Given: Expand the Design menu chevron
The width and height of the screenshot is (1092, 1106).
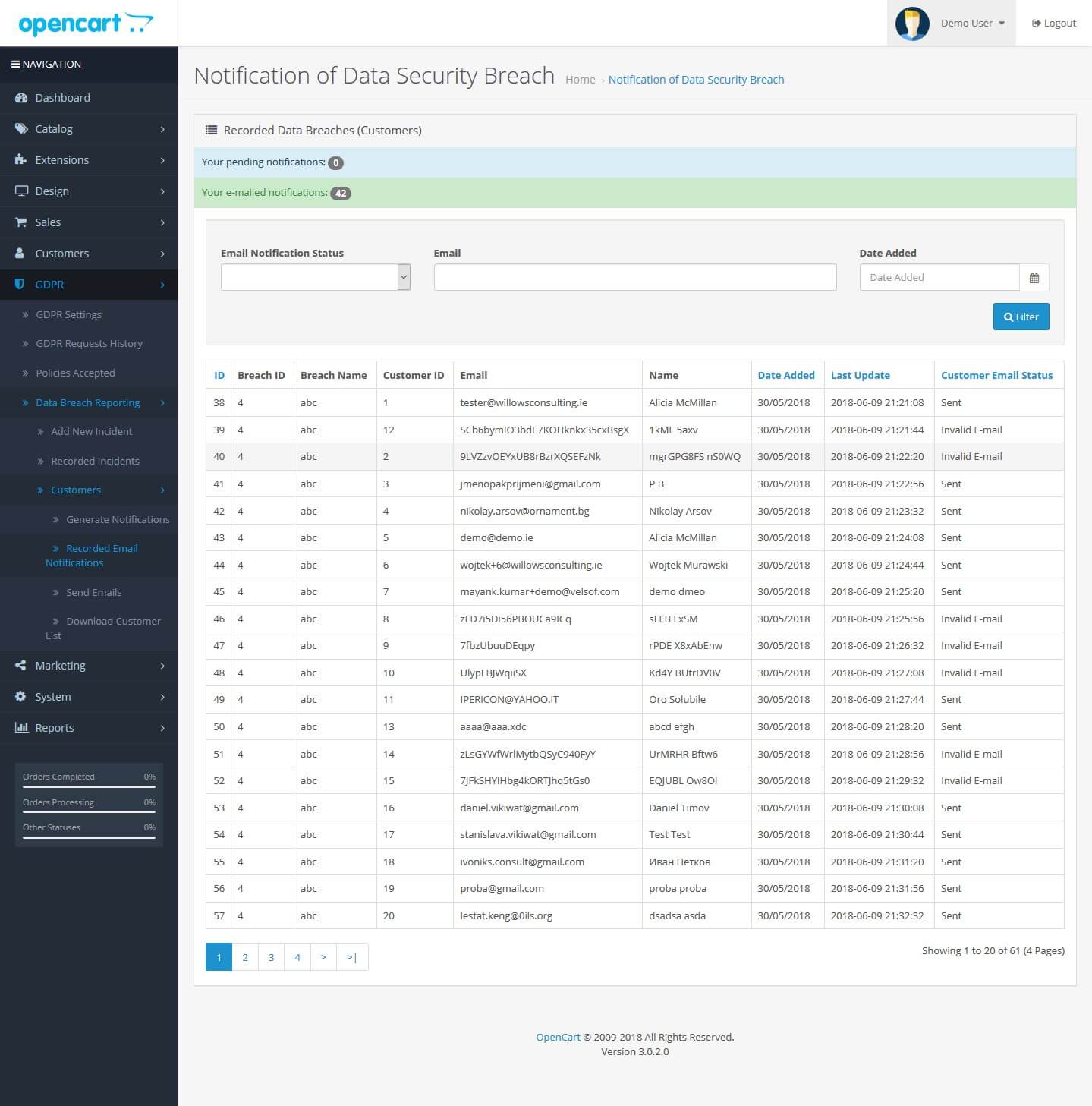Looking at the screenshot, I should (162, 192).
